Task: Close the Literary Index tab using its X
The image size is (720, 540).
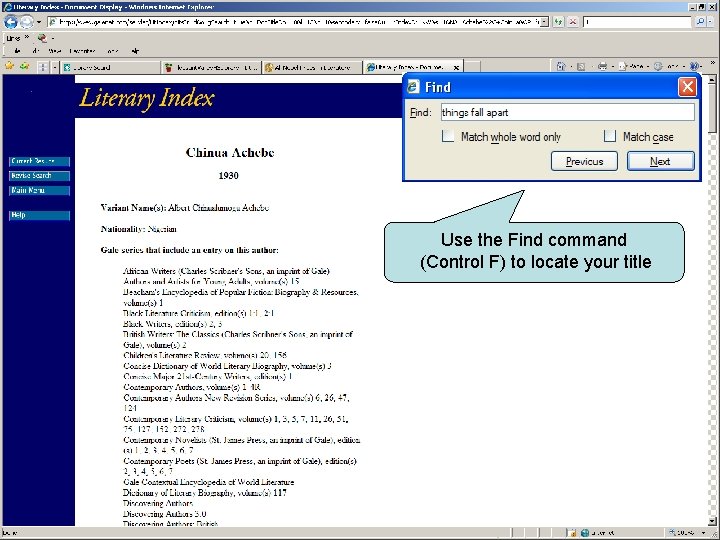Action: tap(456, 68)
